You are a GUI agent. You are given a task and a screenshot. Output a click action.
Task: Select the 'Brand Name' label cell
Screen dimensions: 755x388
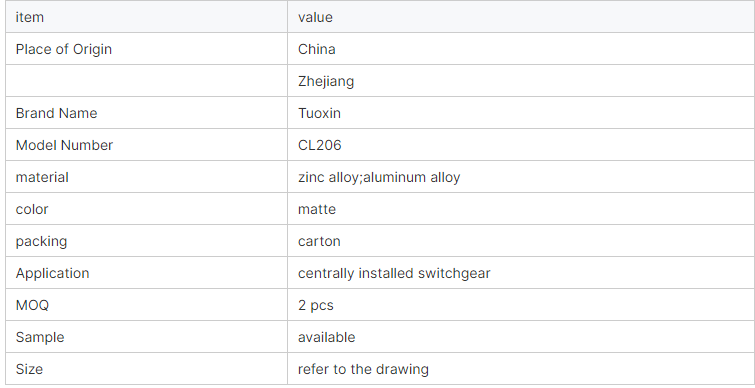coord(146,113)
